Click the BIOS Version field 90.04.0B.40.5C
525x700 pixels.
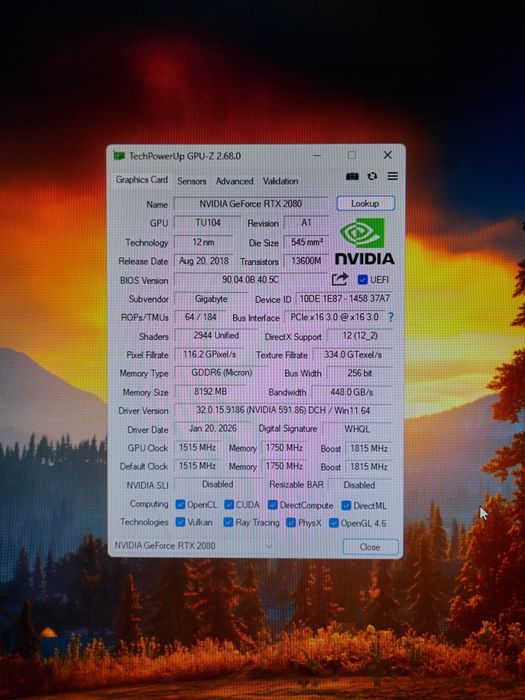tap(250, 279)
